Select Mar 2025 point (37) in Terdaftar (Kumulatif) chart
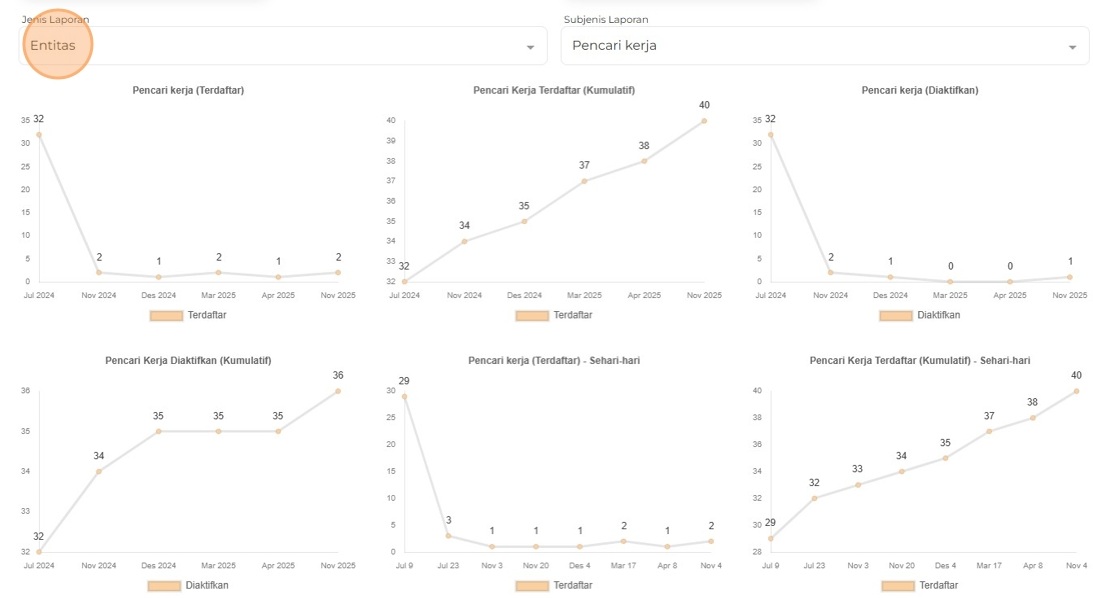The height and width of the screenshot is (598, 1093). [584, 181]
